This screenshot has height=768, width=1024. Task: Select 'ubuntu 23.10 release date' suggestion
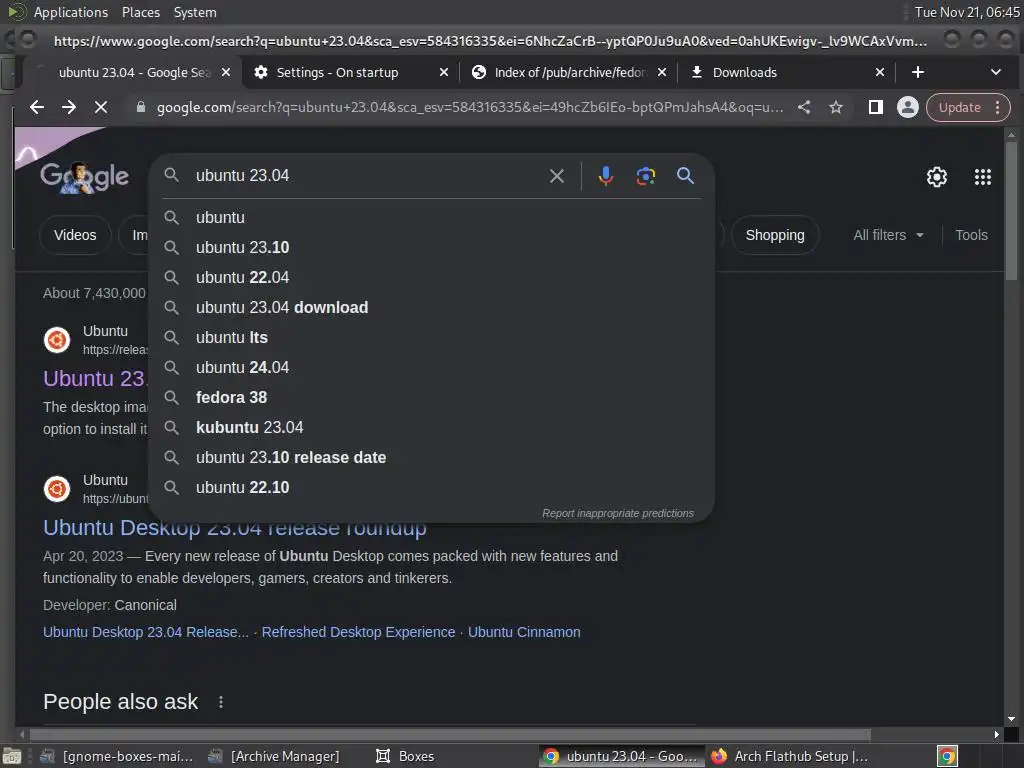[431, 458]
